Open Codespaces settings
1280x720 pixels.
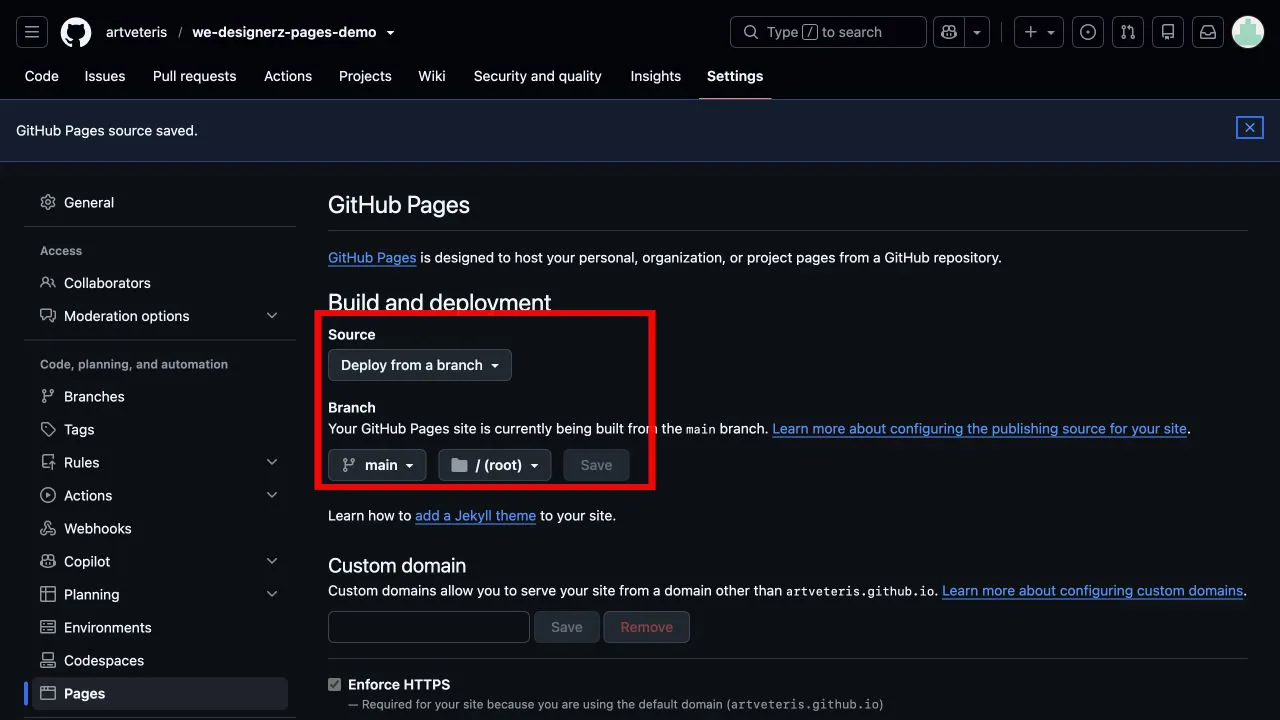coord(160,660)
